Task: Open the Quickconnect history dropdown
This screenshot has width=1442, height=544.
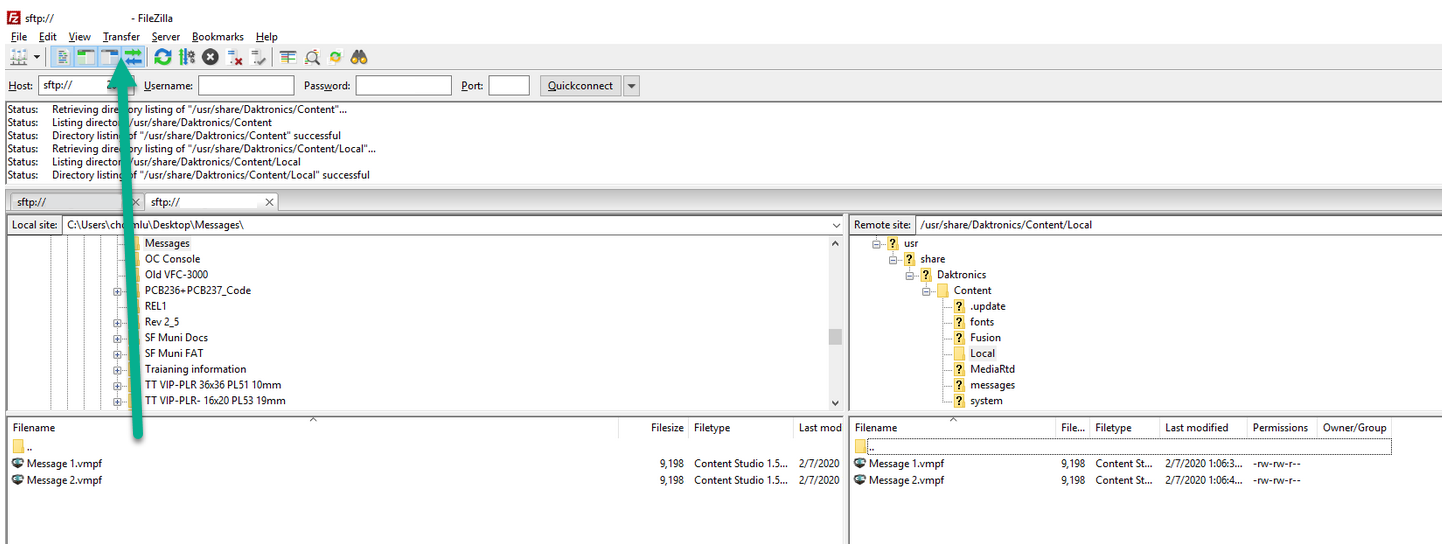Action: [x=631, y=86]
